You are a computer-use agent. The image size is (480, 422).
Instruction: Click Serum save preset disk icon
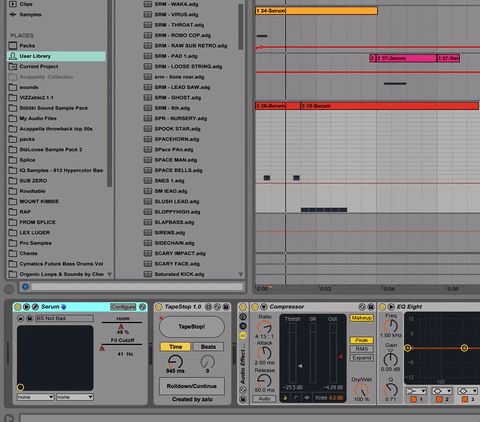click(x=29, y=318)
